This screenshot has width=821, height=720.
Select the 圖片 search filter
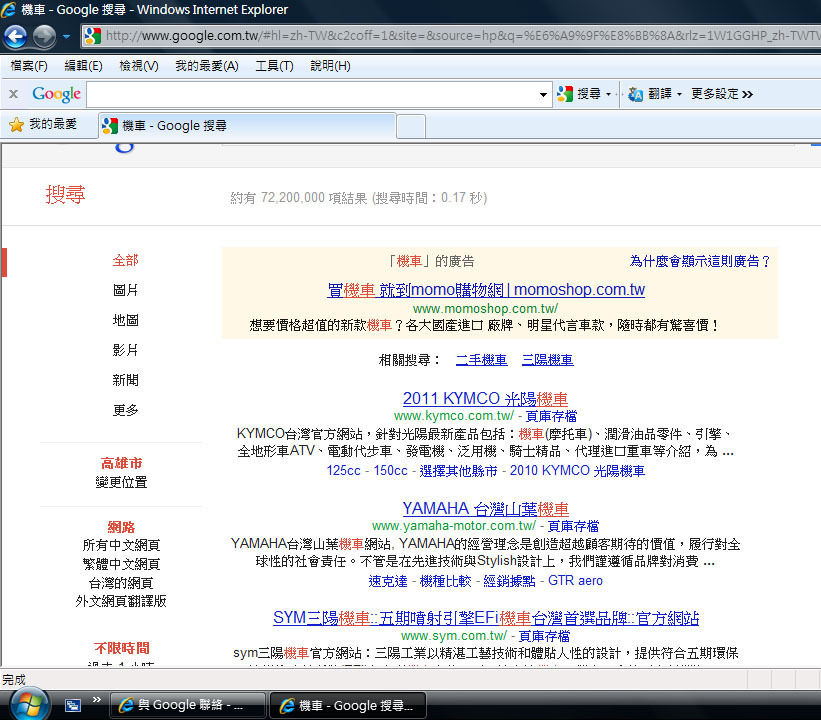coord(126,290)
